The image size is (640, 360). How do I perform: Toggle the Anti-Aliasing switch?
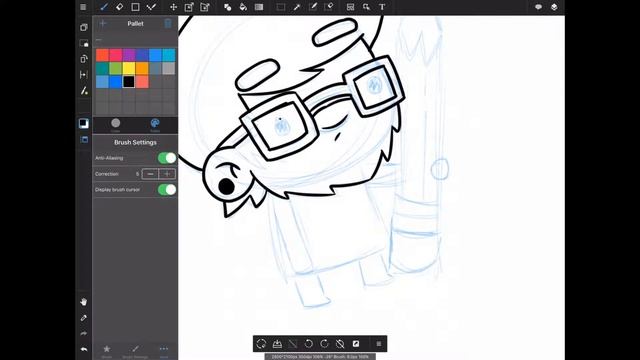click(x=167, y=158)
